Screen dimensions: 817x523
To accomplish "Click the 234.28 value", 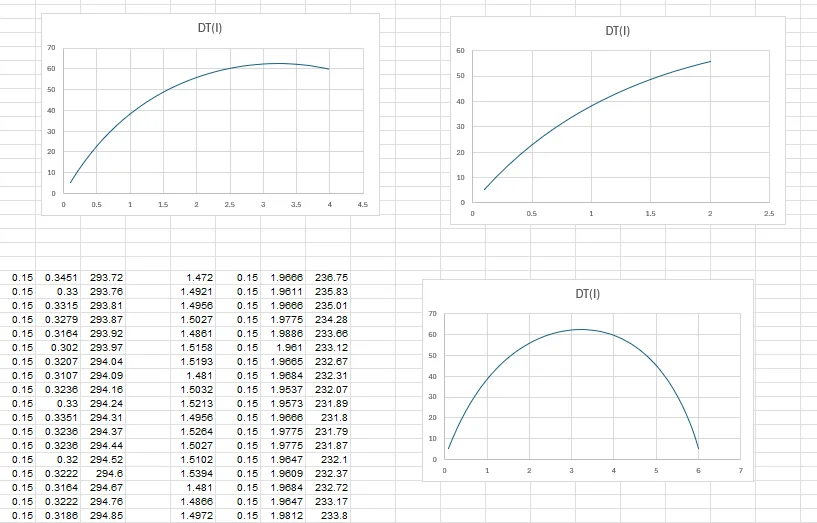I will 328,320.
